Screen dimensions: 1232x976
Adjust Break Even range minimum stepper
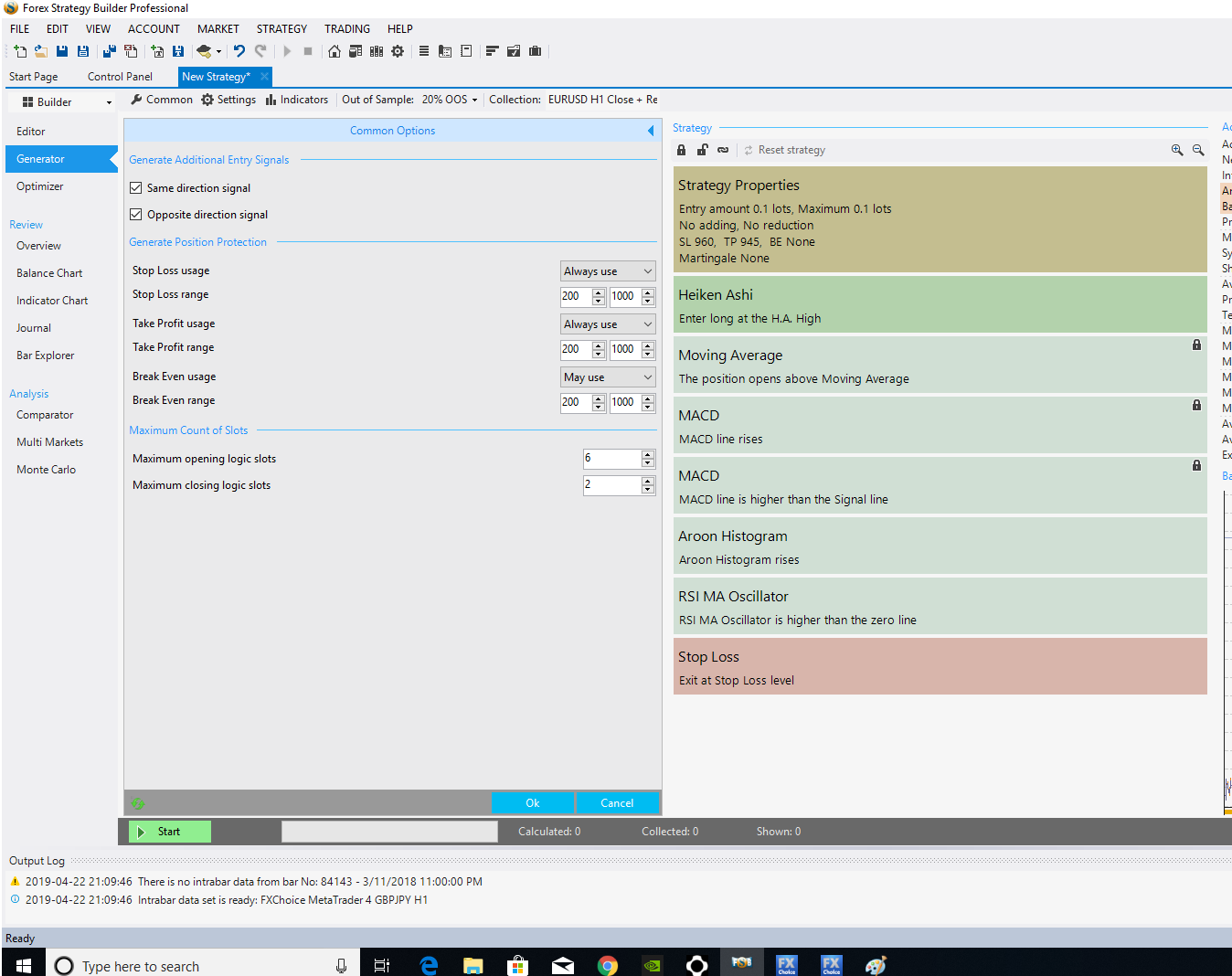(599, 402)
